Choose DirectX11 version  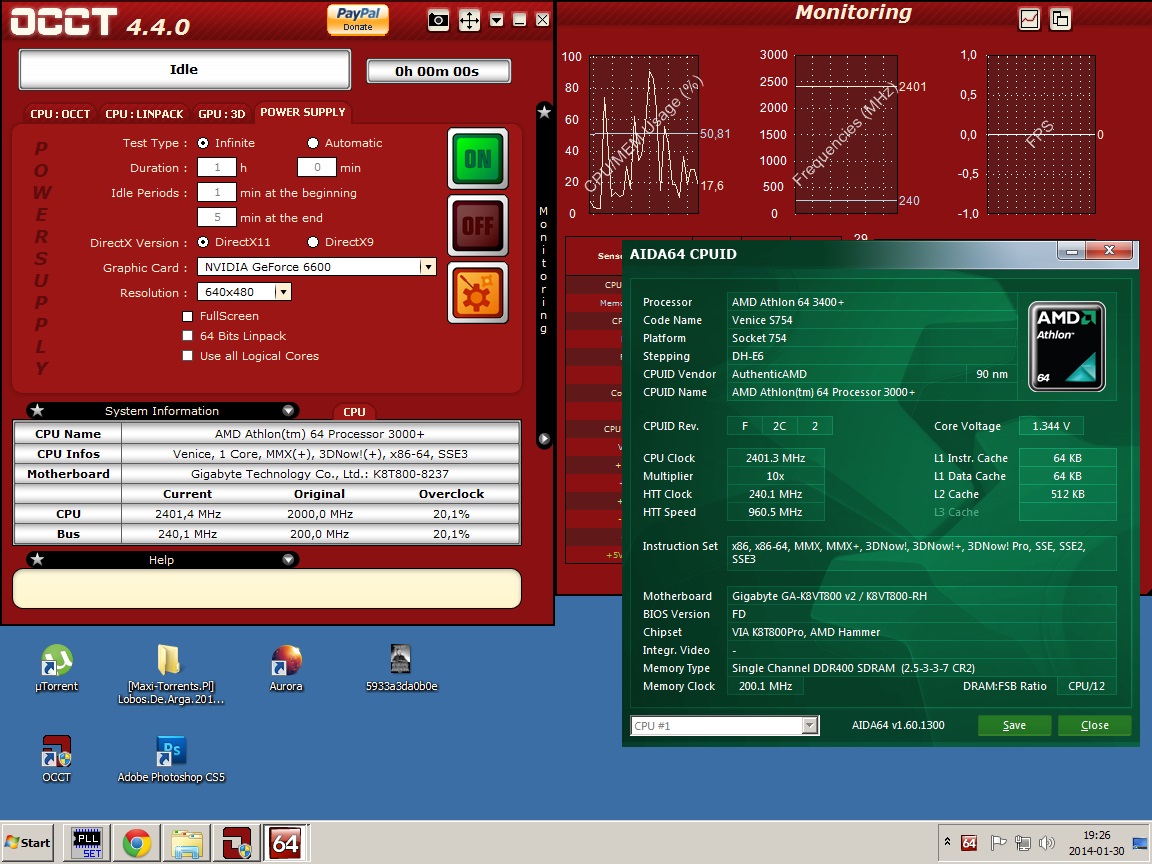click(x=203, y=242)
